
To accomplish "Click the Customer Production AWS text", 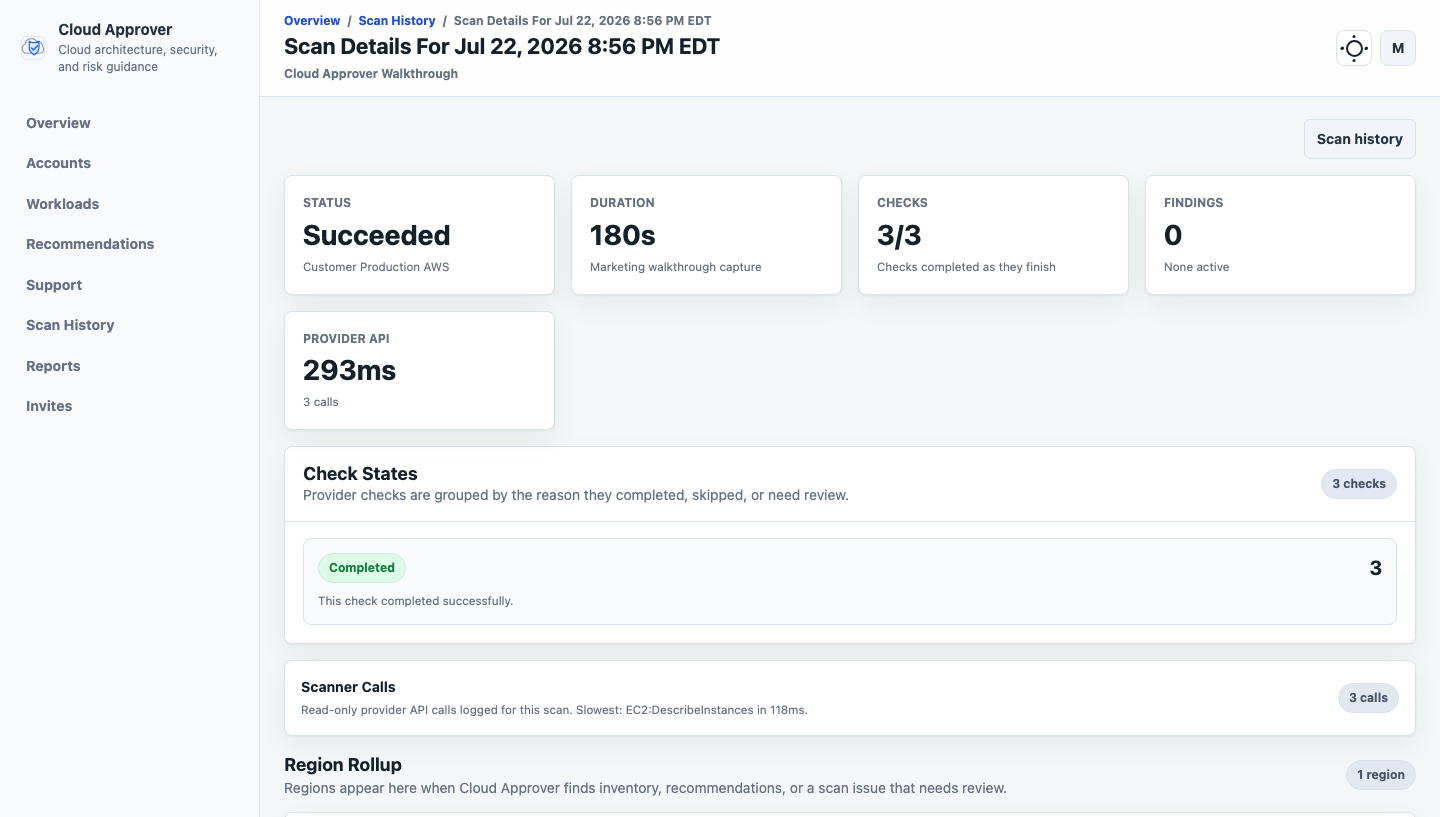I will 376,267.
